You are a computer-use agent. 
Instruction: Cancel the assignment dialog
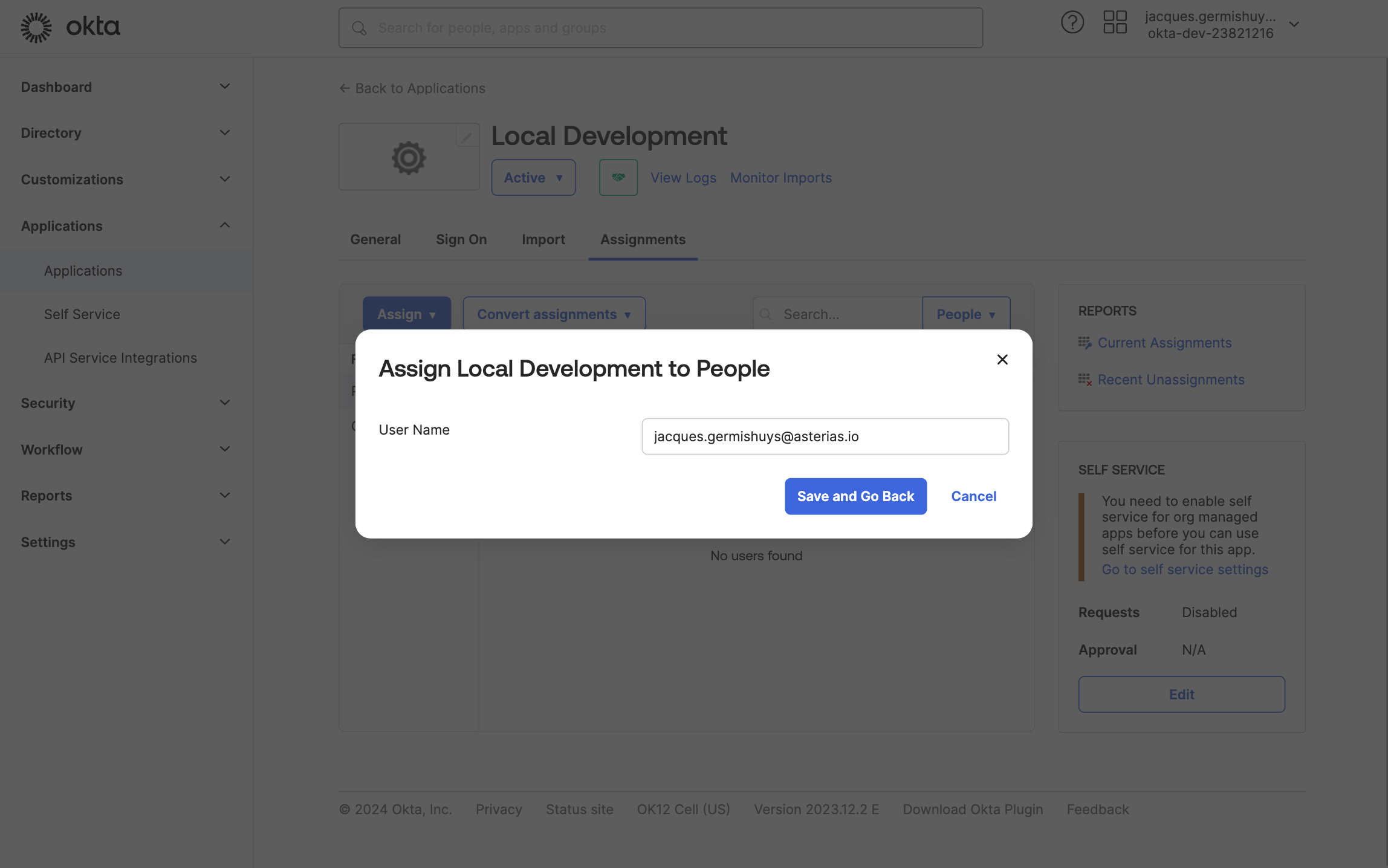973,496
